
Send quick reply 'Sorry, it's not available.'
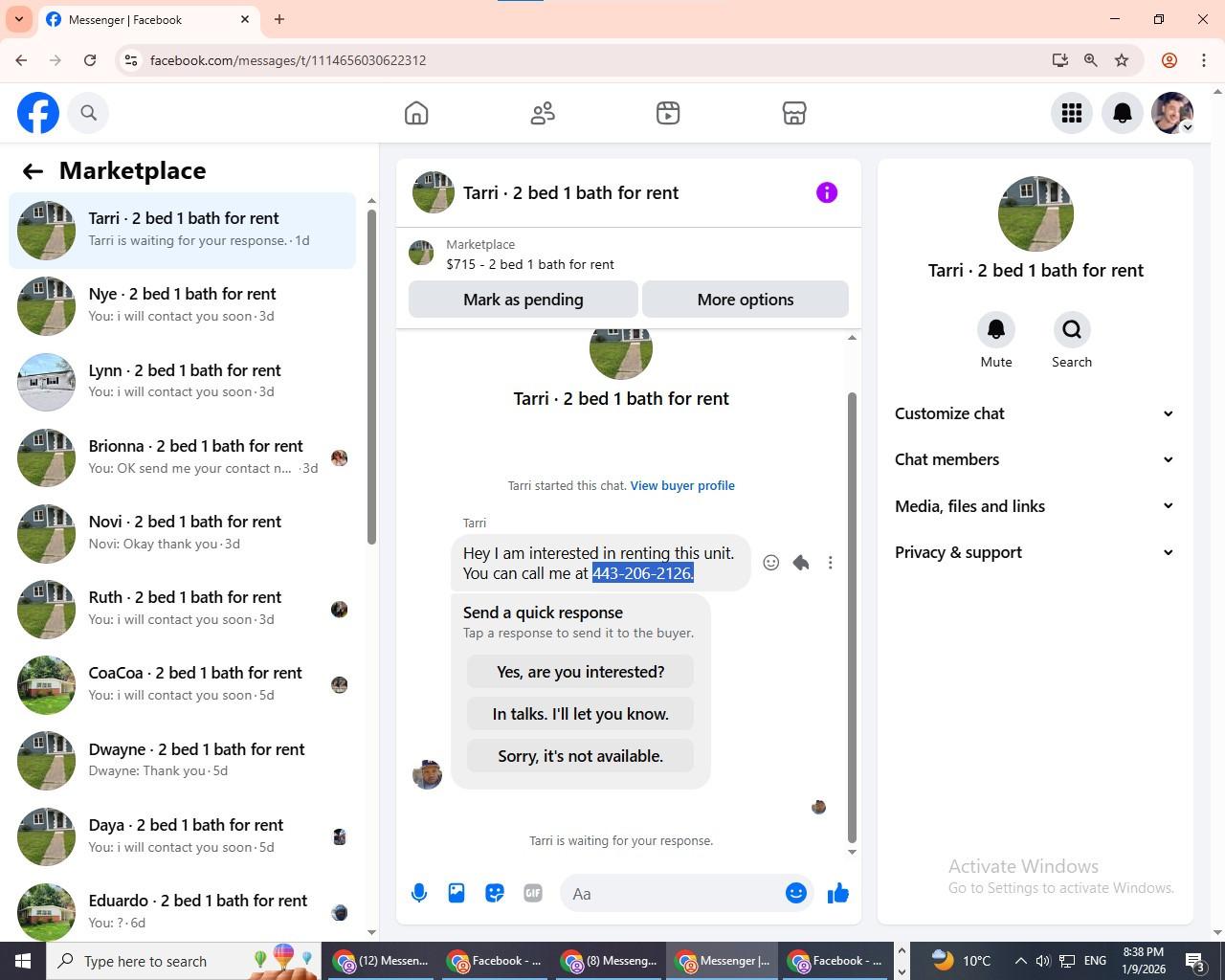pyautogui.click(x=580, y=756)
